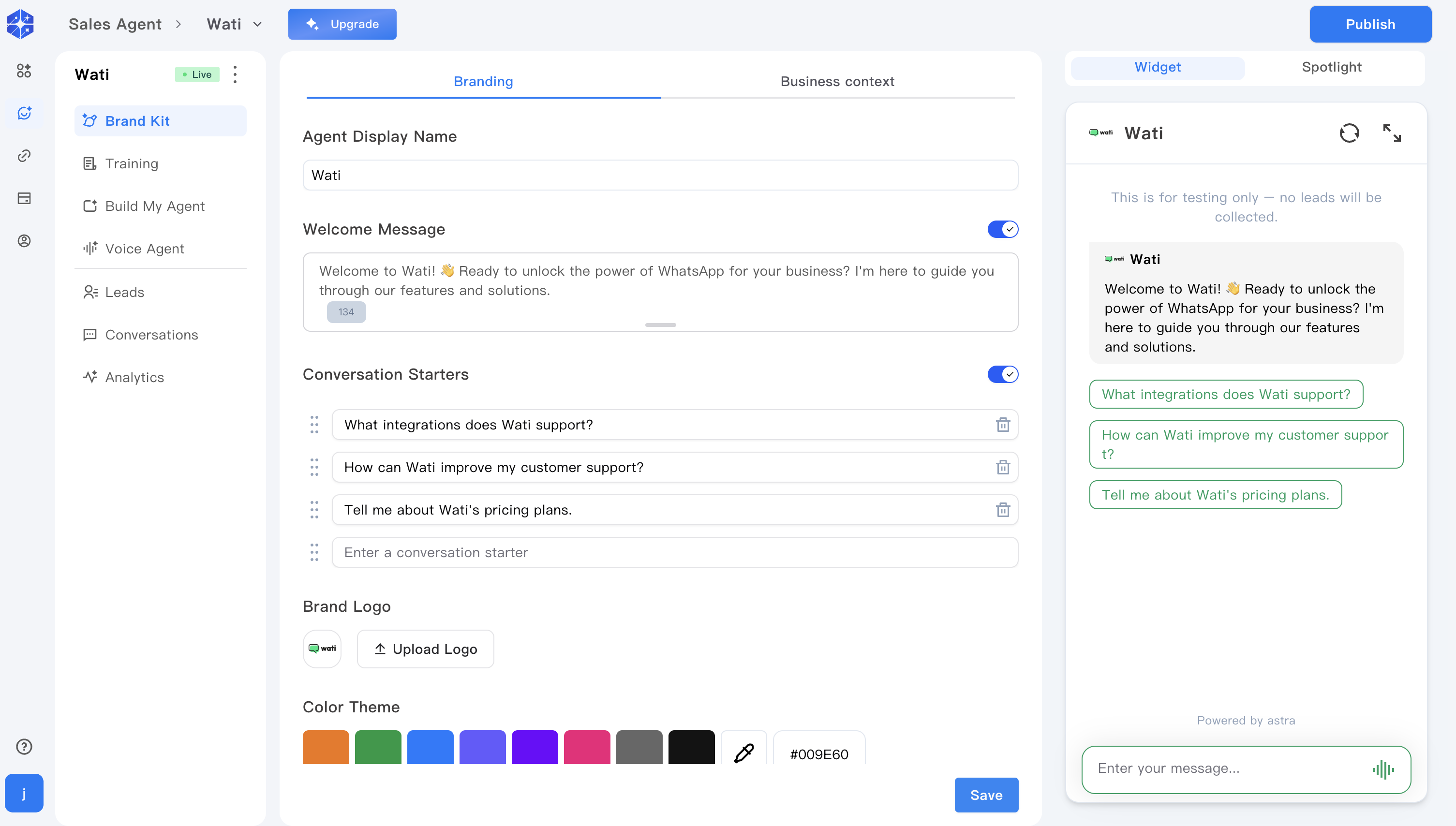The width and height of the screenshot is (1456, 826).
Task: Focus the 'Enter a conversation starter' field
Action: (675, 553)
